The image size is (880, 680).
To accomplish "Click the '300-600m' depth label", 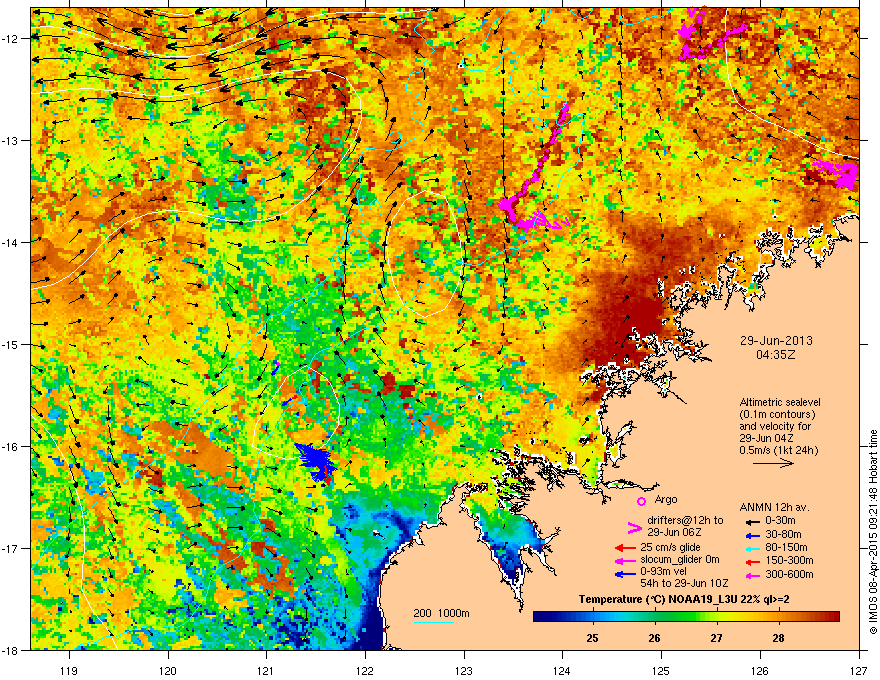I will tap(789, 575).
